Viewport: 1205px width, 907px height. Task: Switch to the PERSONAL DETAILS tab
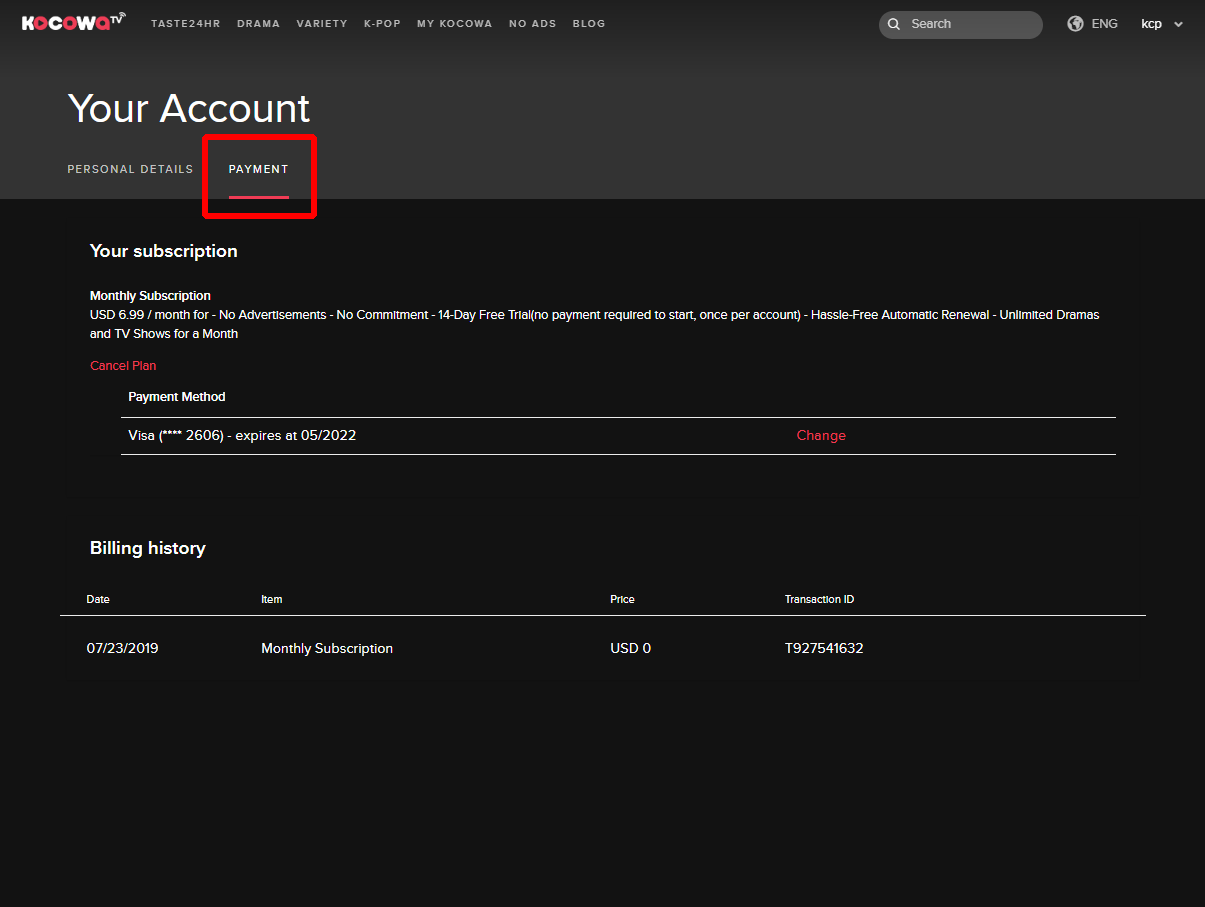coord(130,170)
